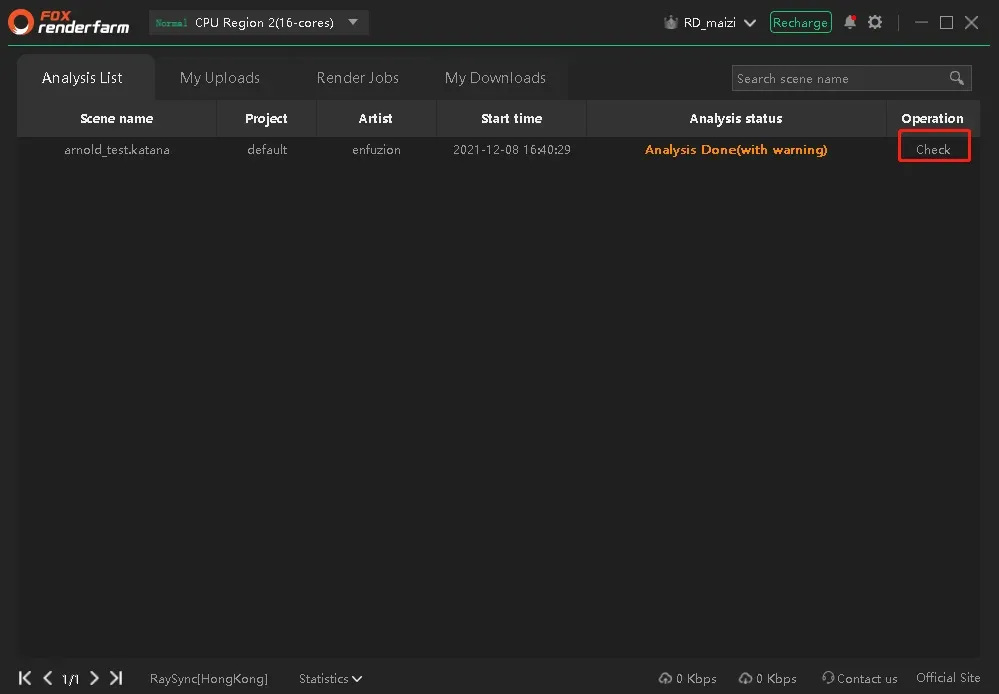Click the search magnifier icon
The width and height of the screenshot is (999, 694).
[x=956, y=78]
